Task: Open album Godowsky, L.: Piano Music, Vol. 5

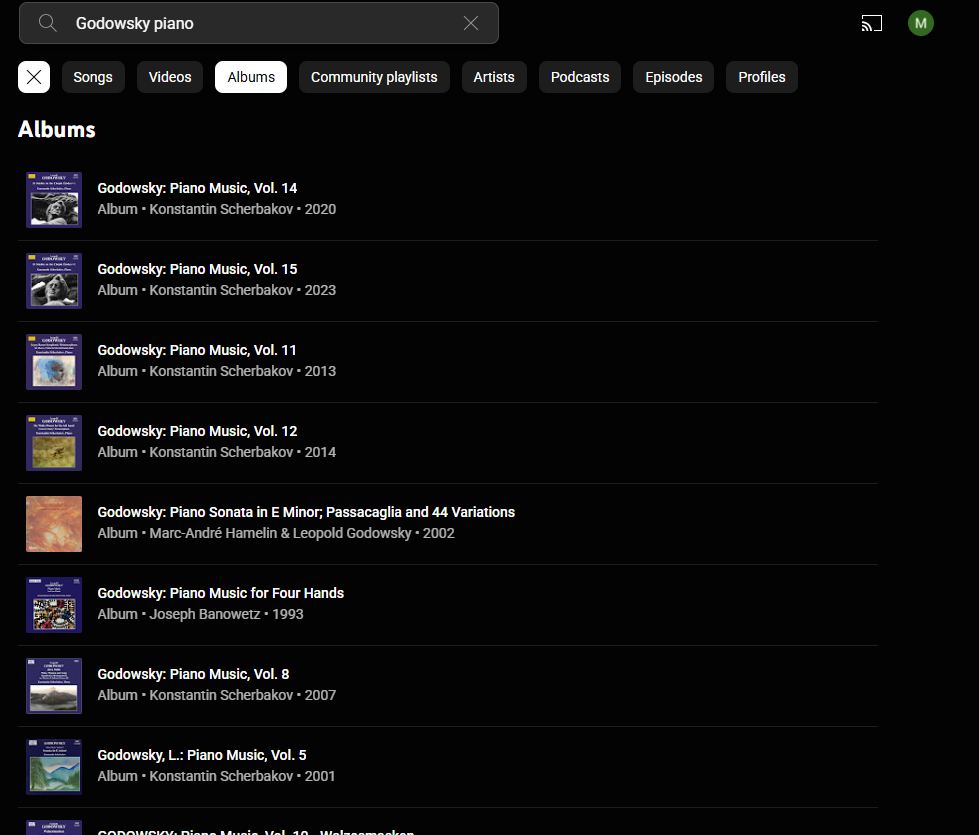Action: point(202,755)
